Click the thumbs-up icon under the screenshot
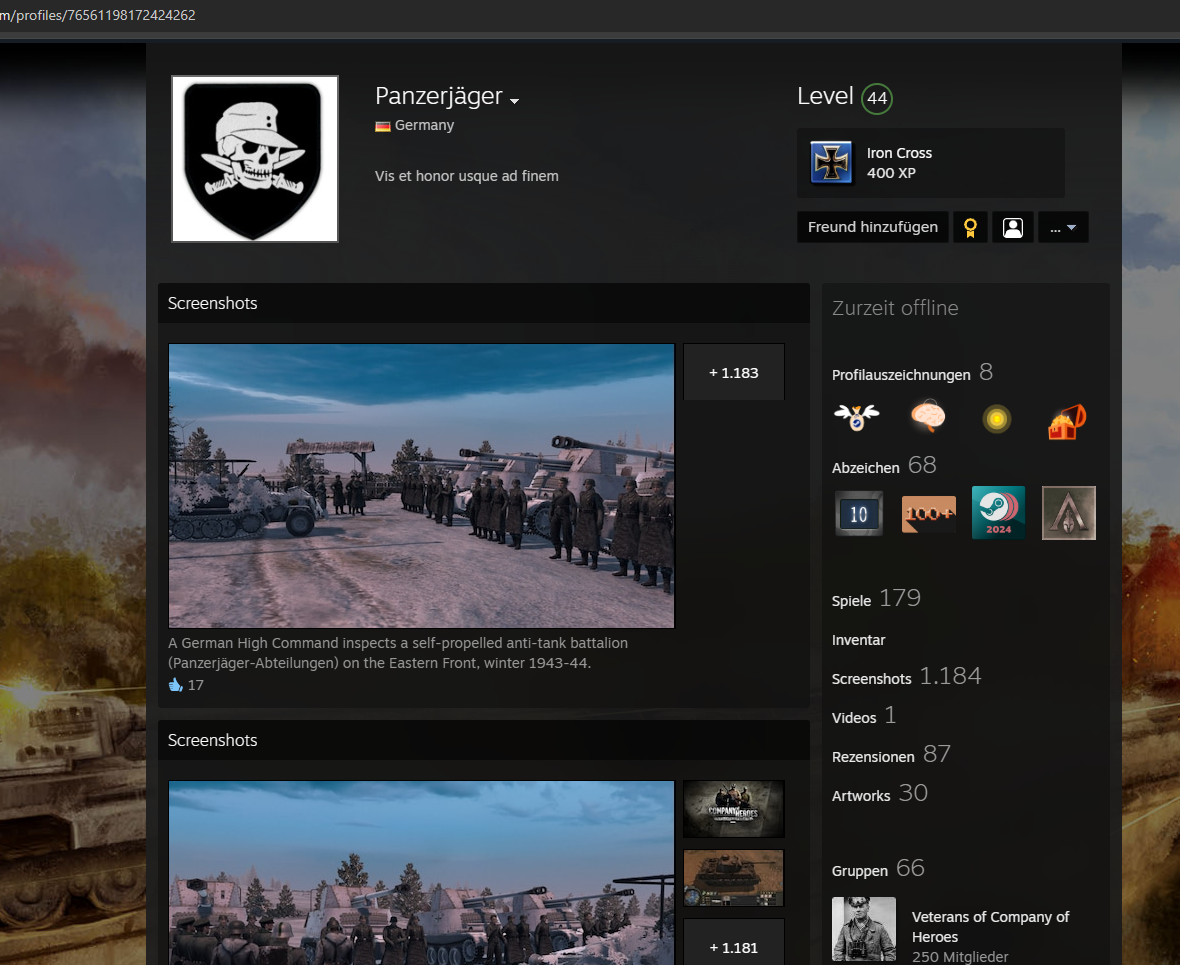Image resolution: width=1180 pixels, height=965 pixels. [177, 685]
